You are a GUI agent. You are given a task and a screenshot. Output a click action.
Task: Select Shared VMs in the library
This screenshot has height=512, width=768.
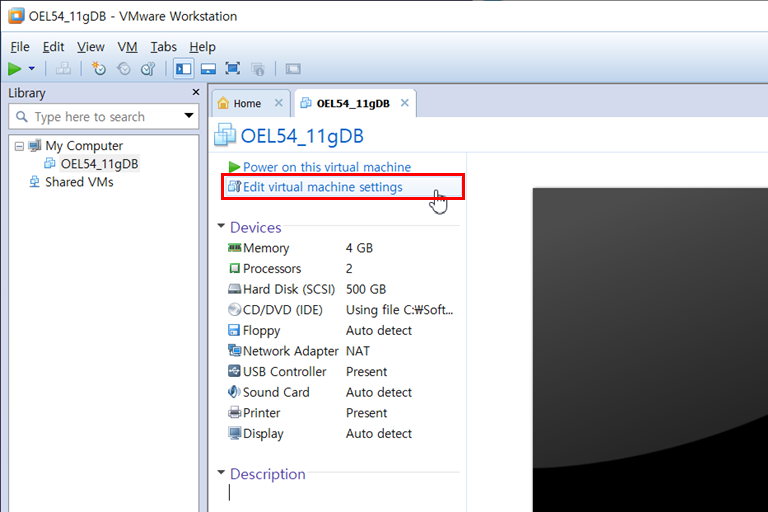pyautogui.click(x=79, y=182)
